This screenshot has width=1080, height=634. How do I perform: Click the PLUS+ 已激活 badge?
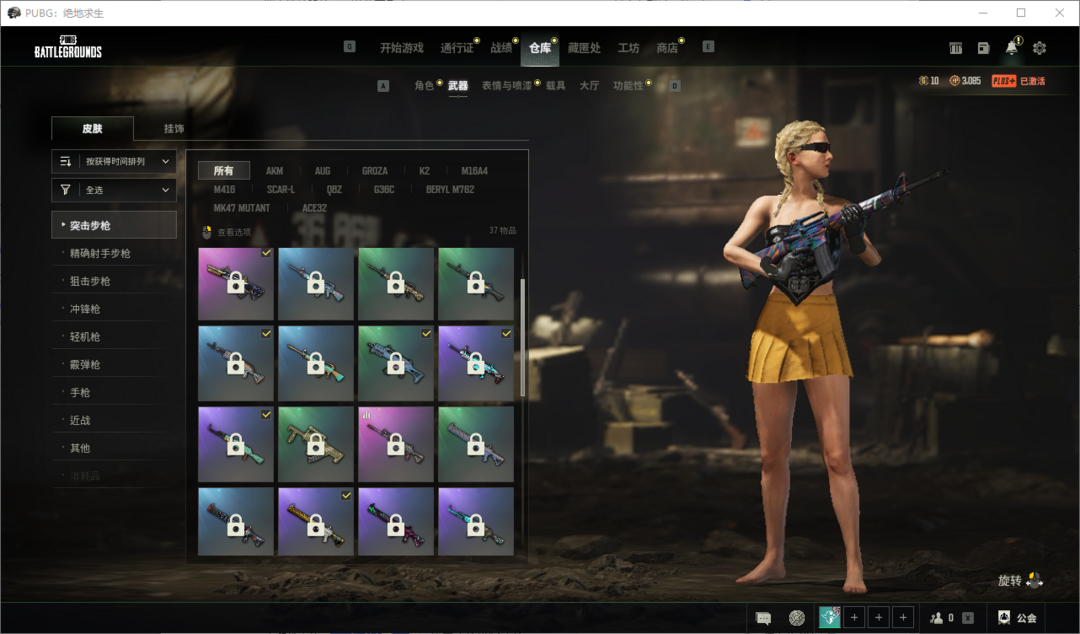coord(1018,81)
